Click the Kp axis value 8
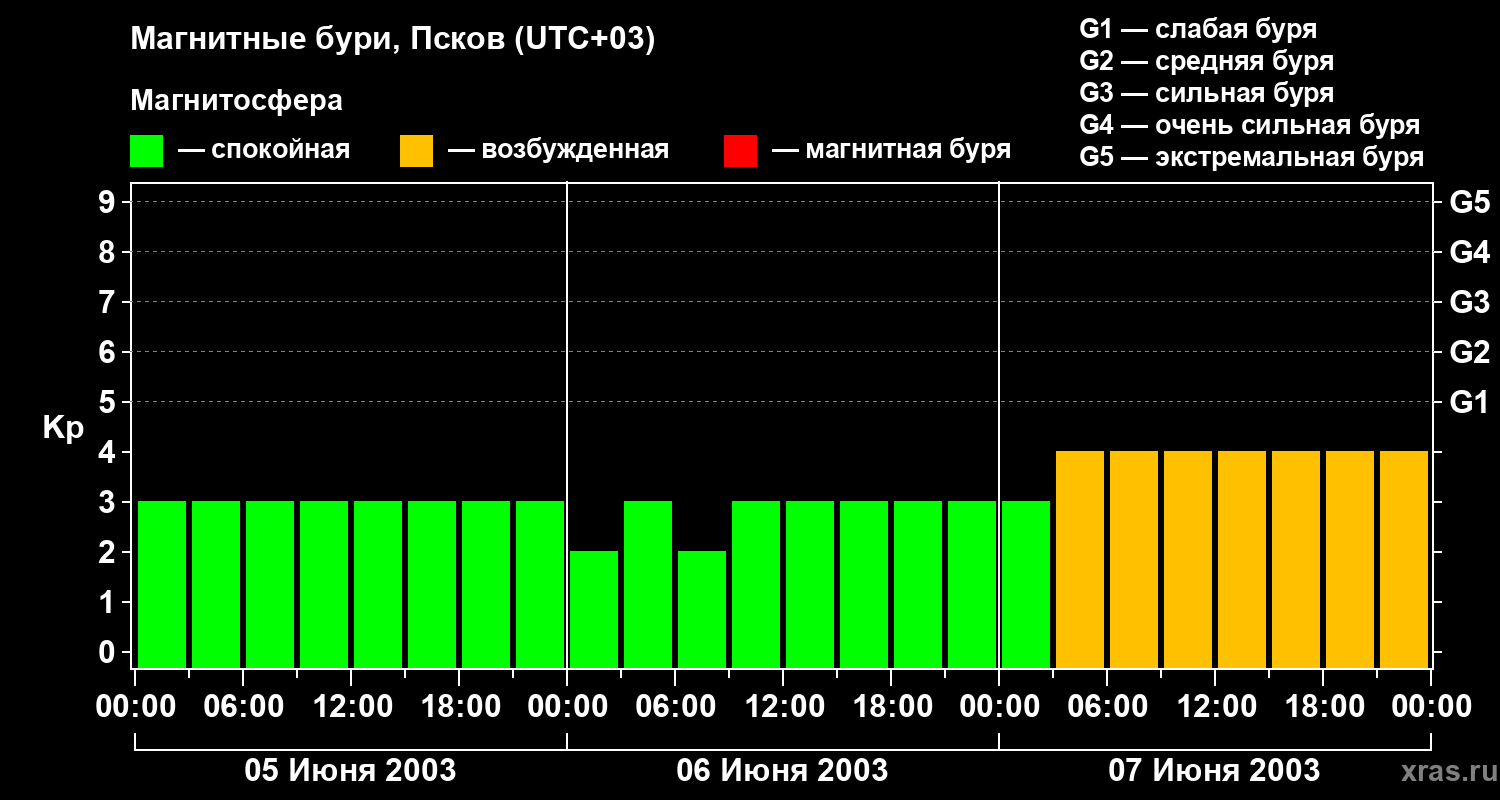This screenshot has height=800, width=1500. tap(109, 253)
